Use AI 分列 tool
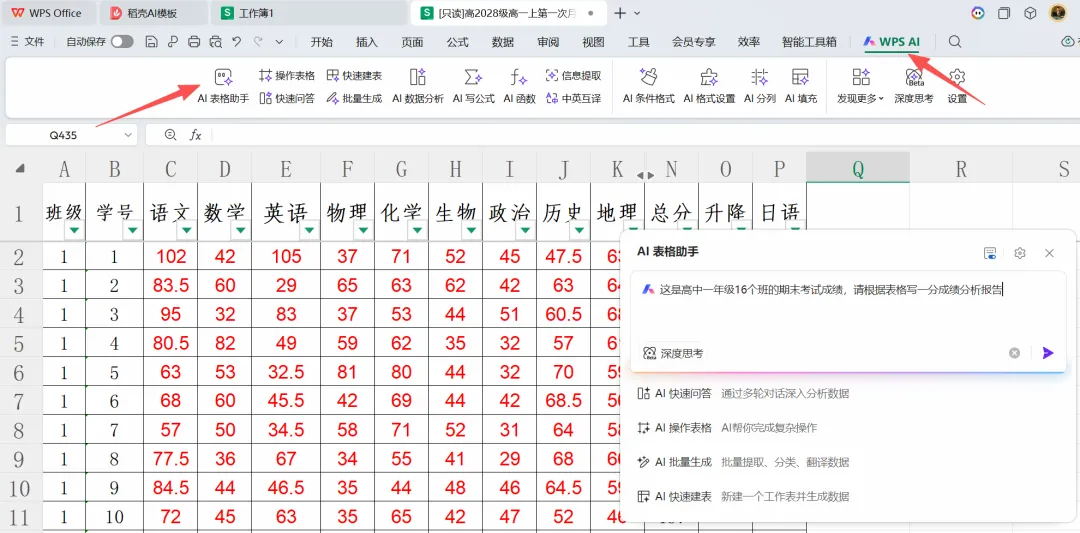 (760, 87)
